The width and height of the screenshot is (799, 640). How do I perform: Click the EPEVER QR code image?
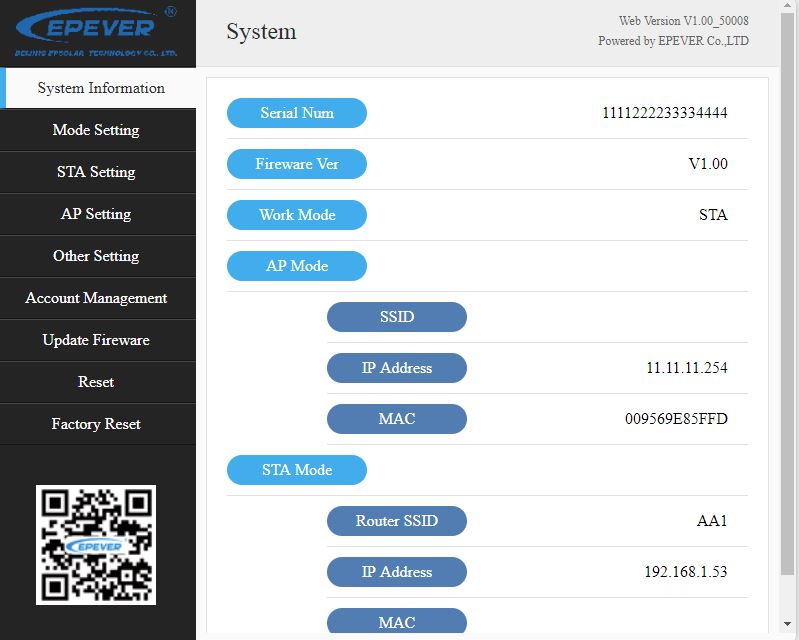click(96, 545)
